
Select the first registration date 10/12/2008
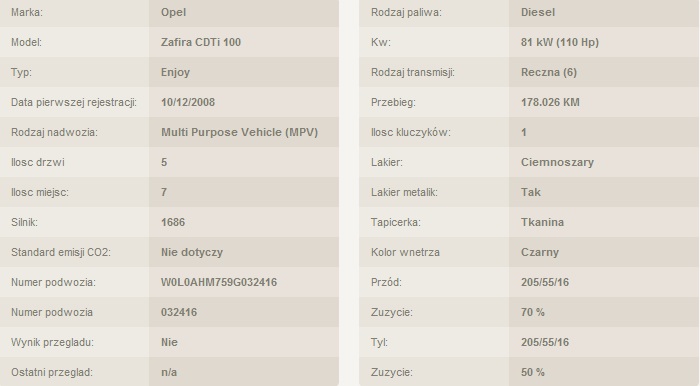pyautogui.click(x=188, y=102)
